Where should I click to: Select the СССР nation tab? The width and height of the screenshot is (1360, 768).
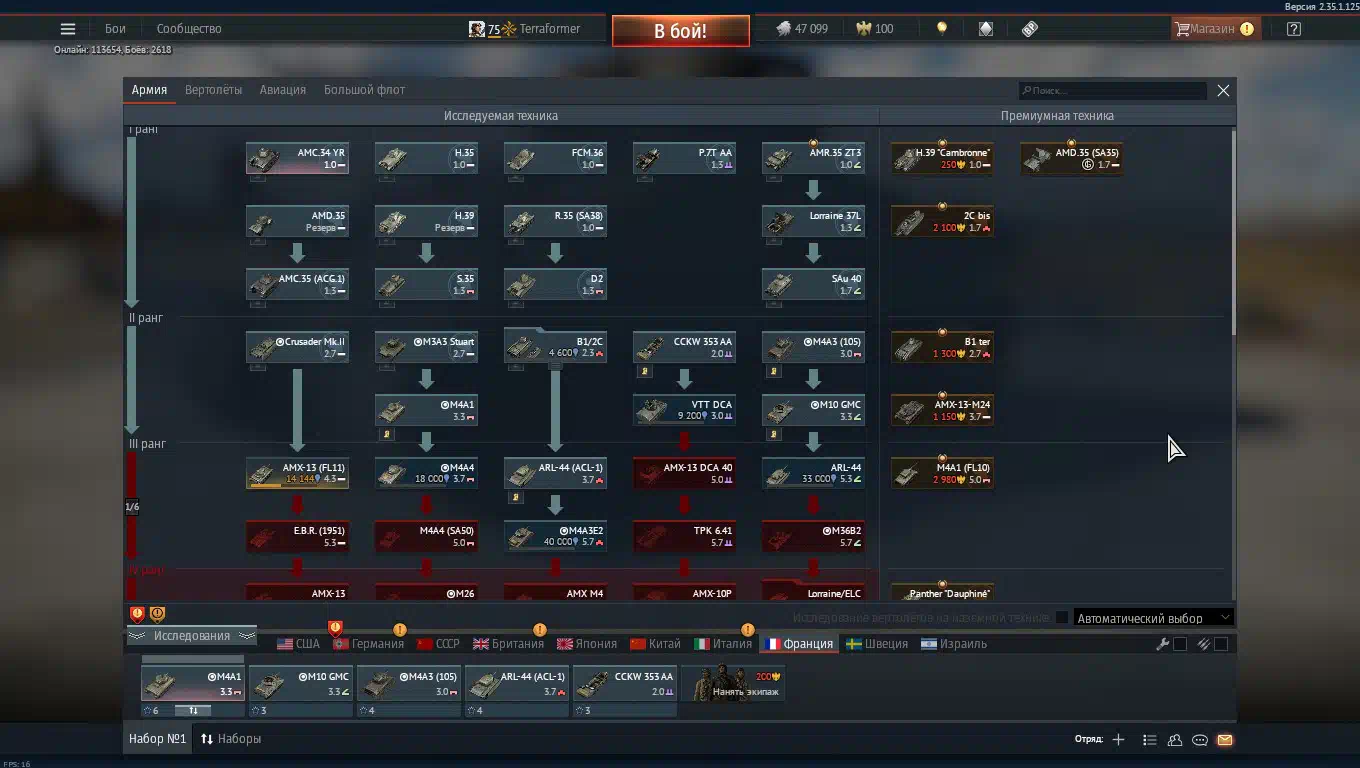(x=438, y=644)
